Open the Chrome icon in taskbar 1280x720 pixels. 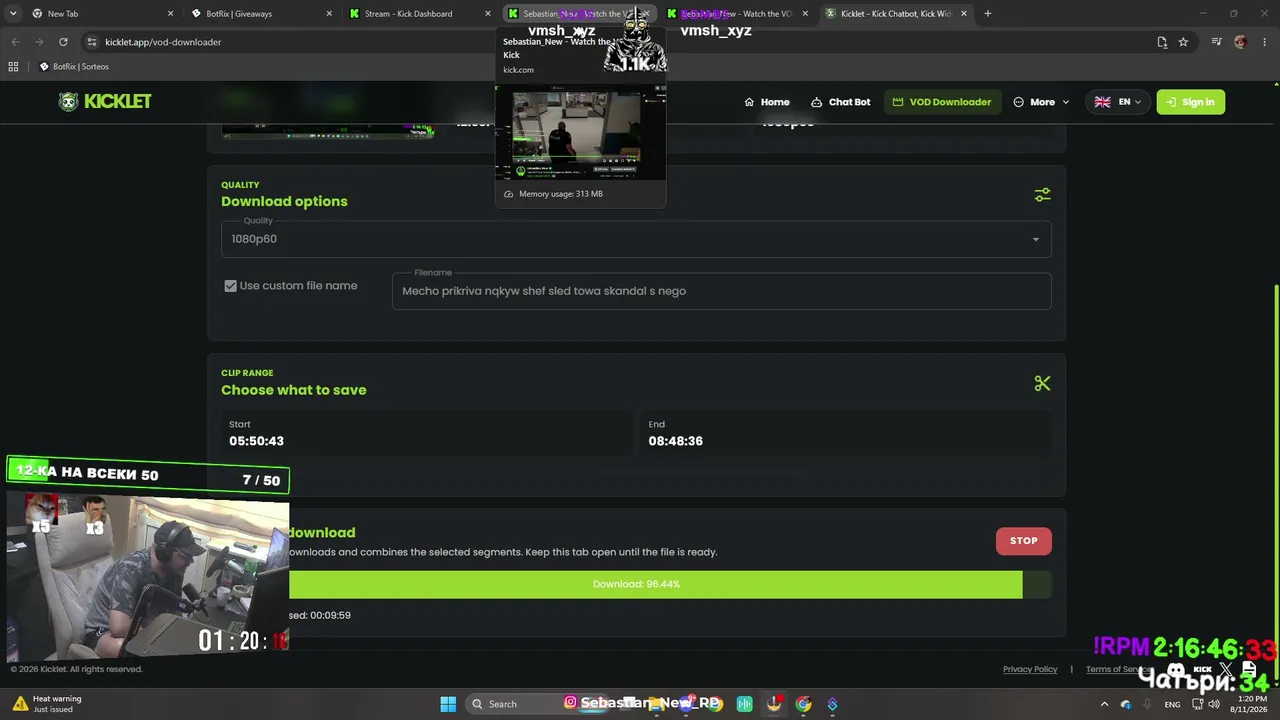(x=803, y=704)
